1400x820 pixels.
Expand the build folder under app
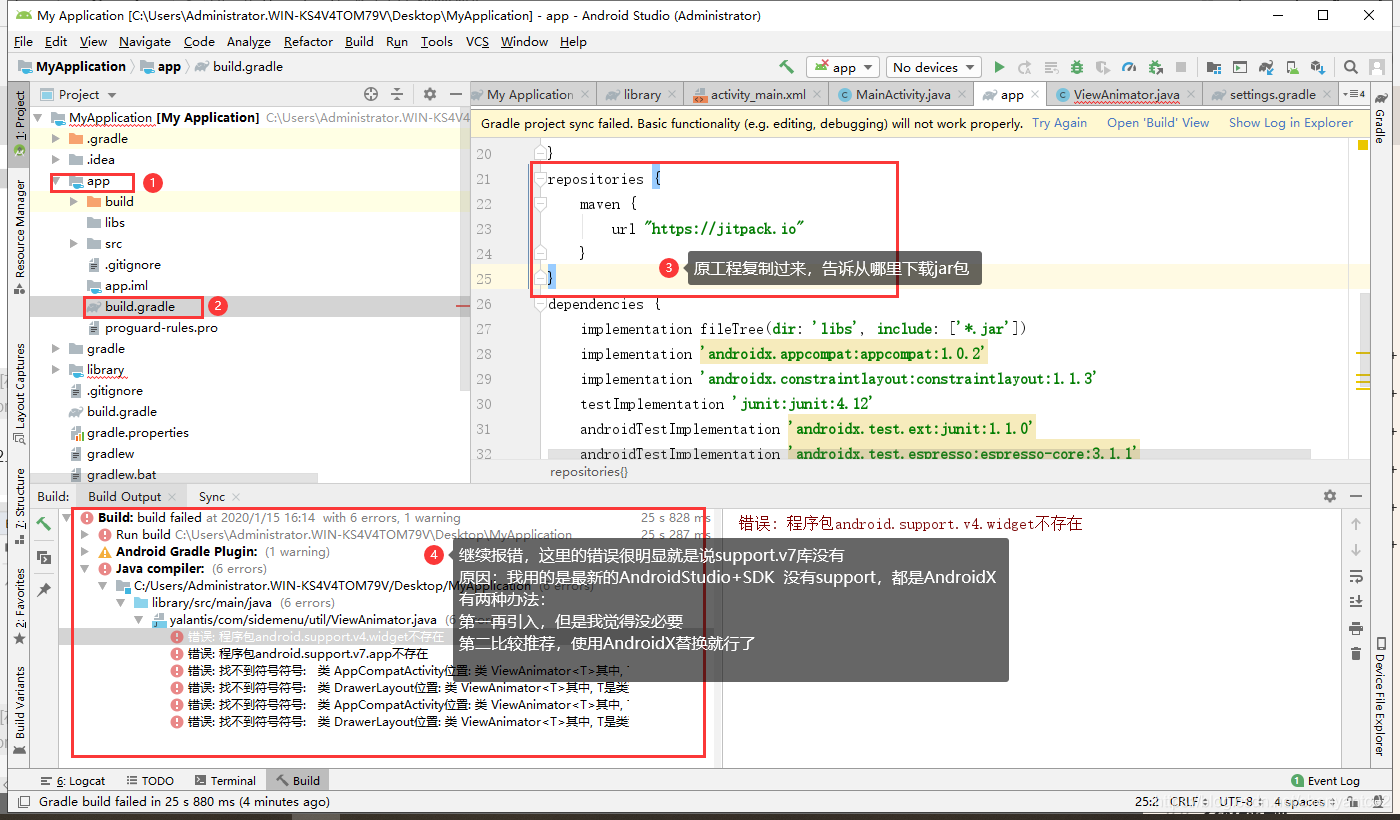pos(75,202)
